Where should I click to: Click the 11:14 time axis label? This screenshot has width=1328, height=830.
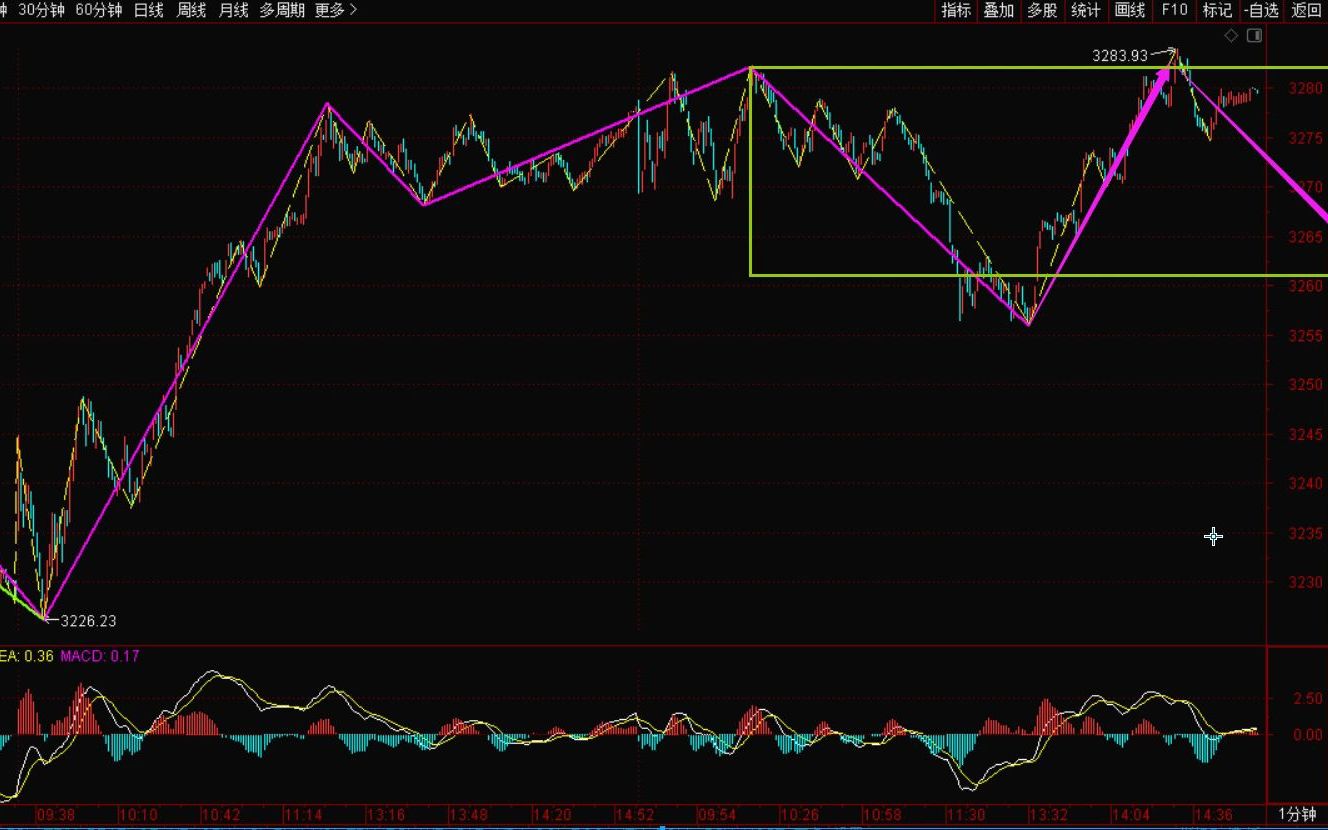pyautogui.click(x=302, y=815)
